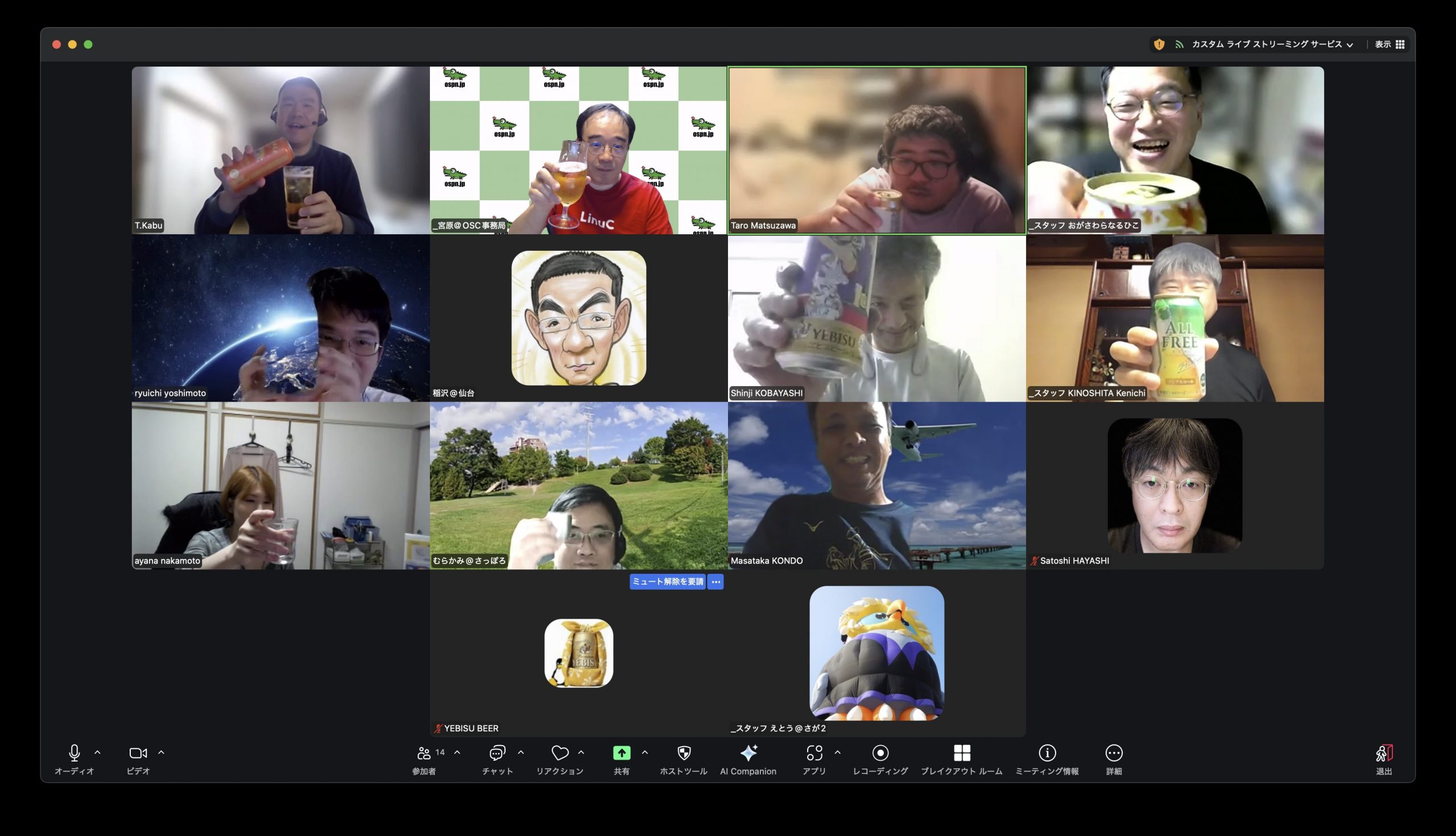
Task: Expand video options chevron next to camera
Action: coord(162,752)
